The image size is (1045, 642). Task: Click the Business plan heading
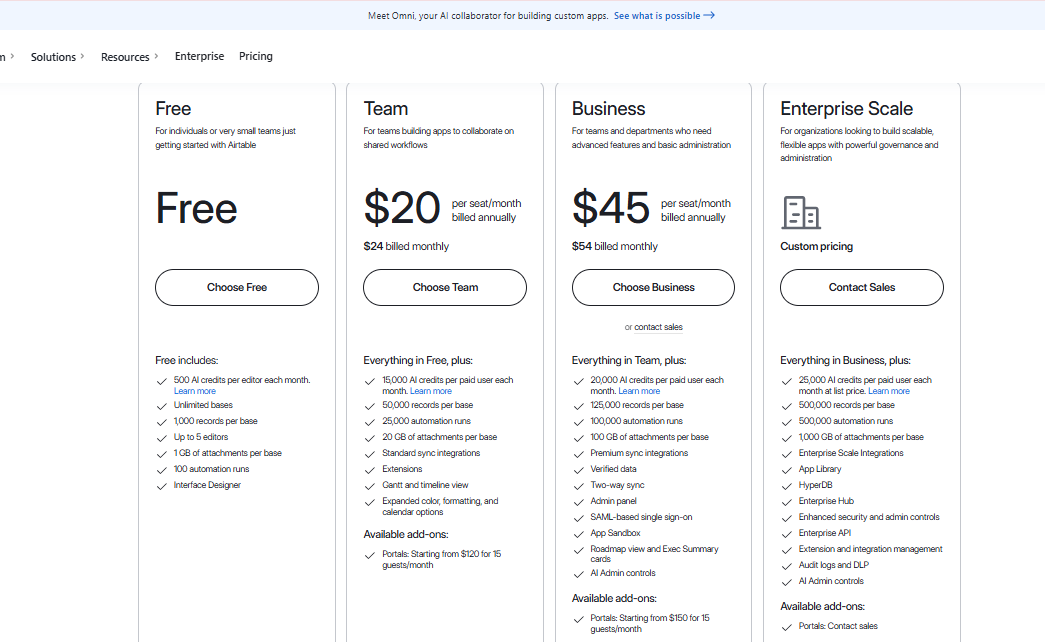(x=608, y=109)
